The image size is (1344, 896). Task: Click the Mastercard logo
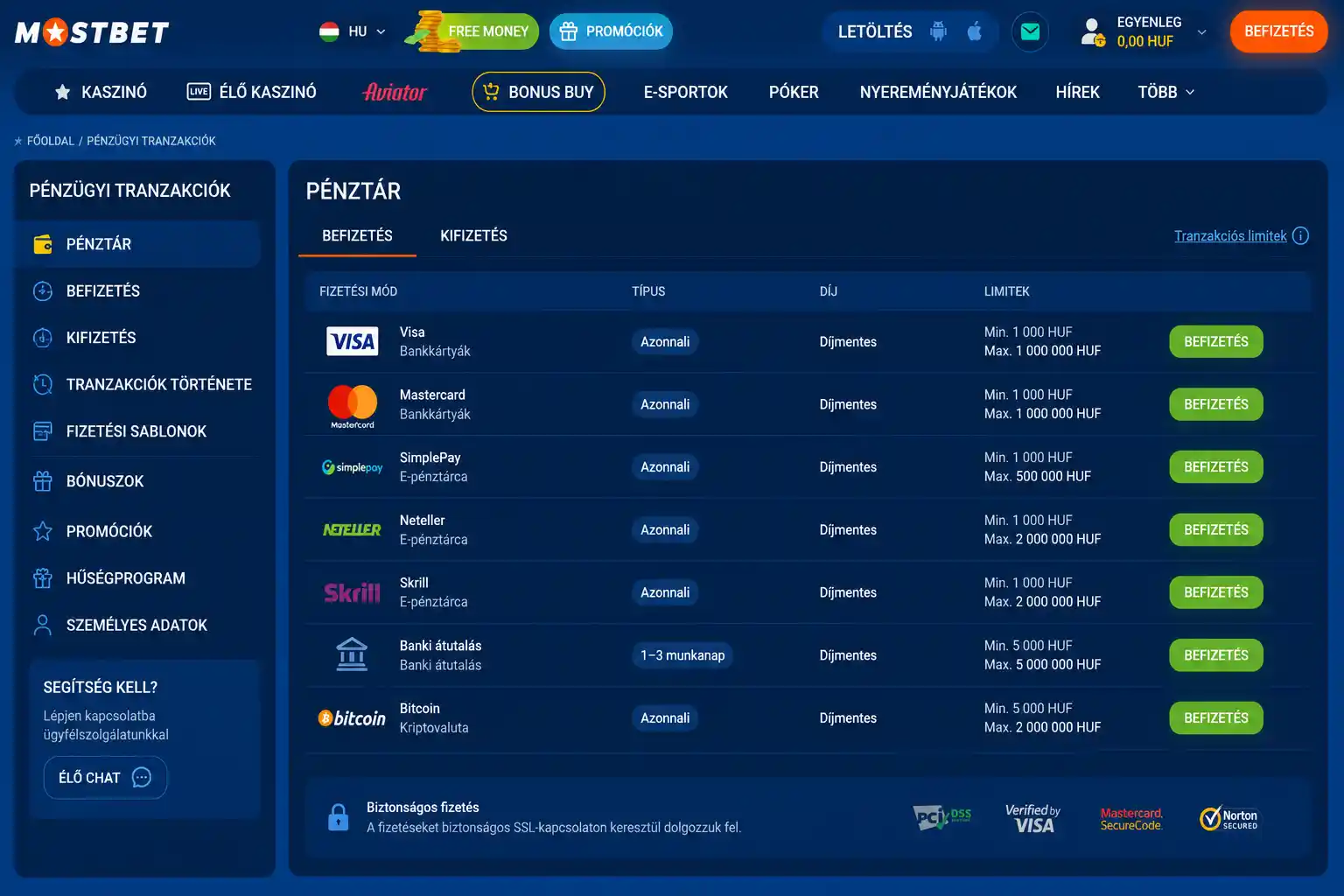pyautogui.click(x=352, y=405)
